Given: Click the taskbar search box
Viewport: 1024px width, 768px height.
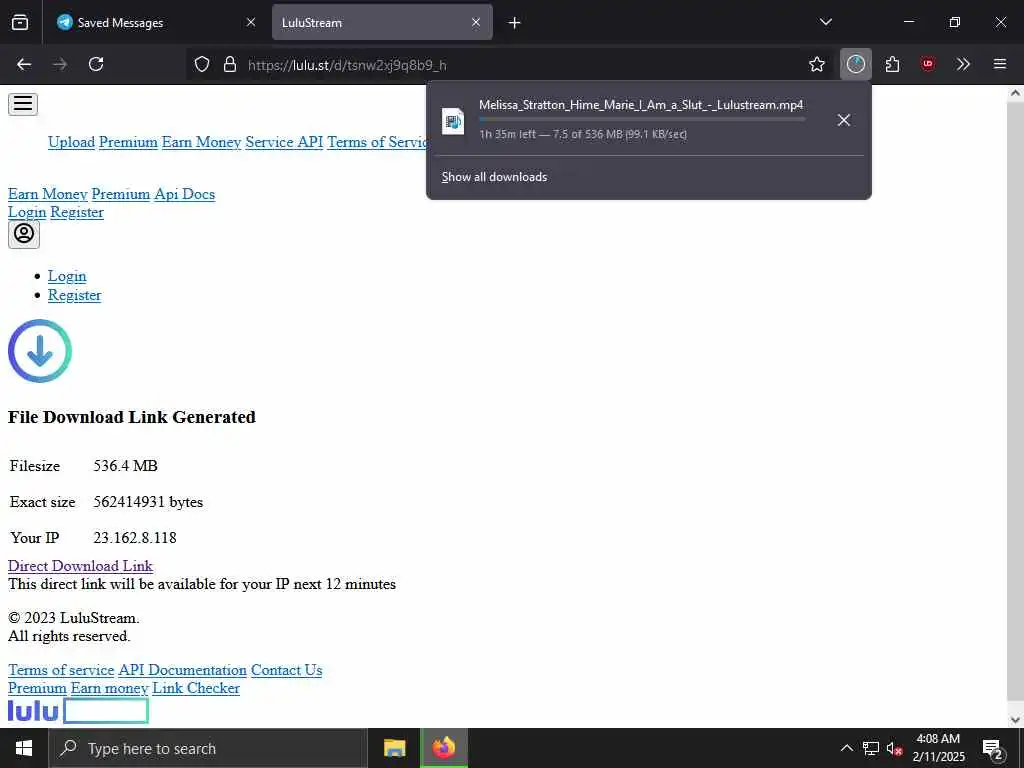Looking at the screenshot, I should (208, 748).
